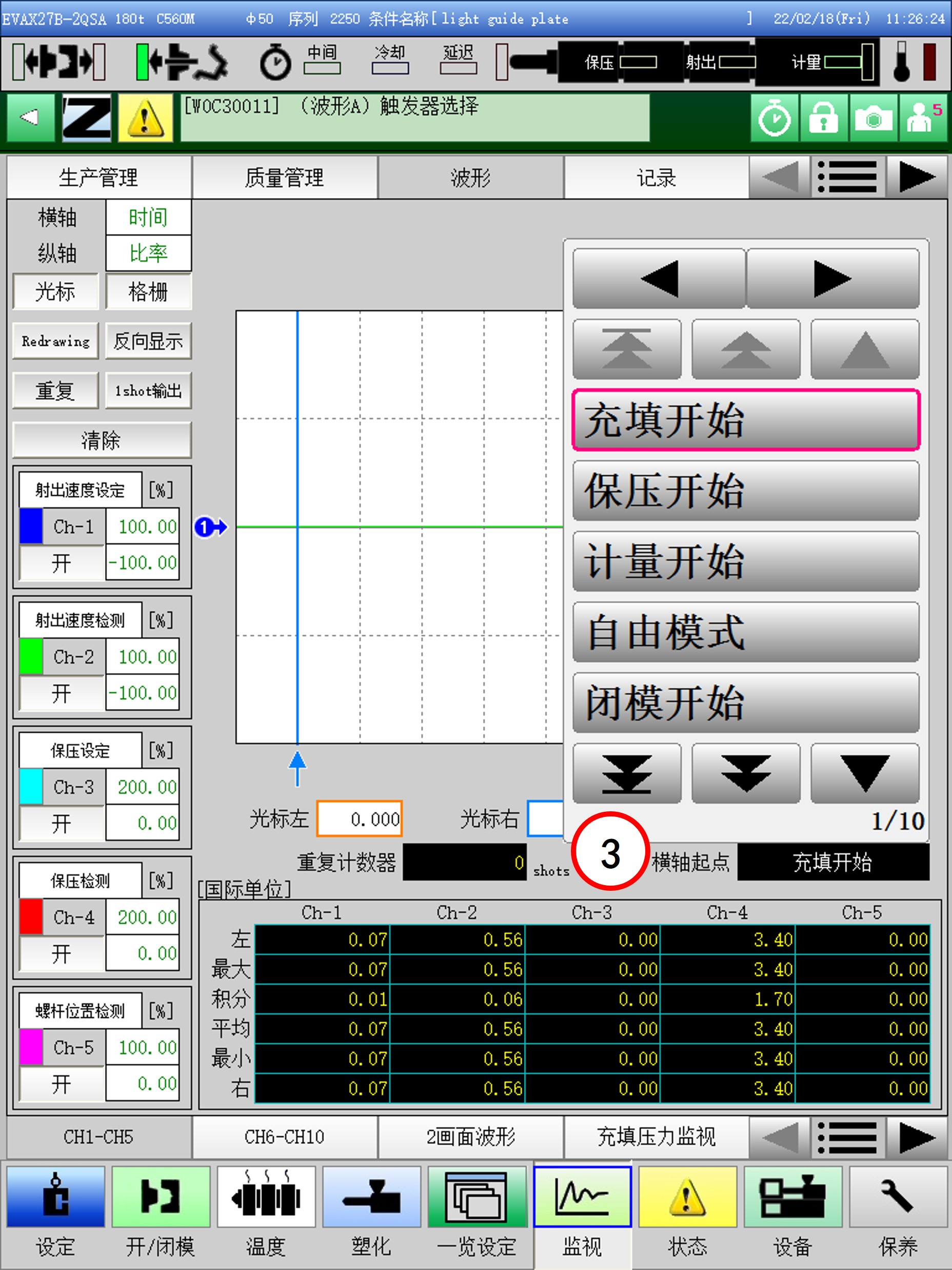Open the 2画面波形 tab
952x1270 pixels.
click(470, 1137)
